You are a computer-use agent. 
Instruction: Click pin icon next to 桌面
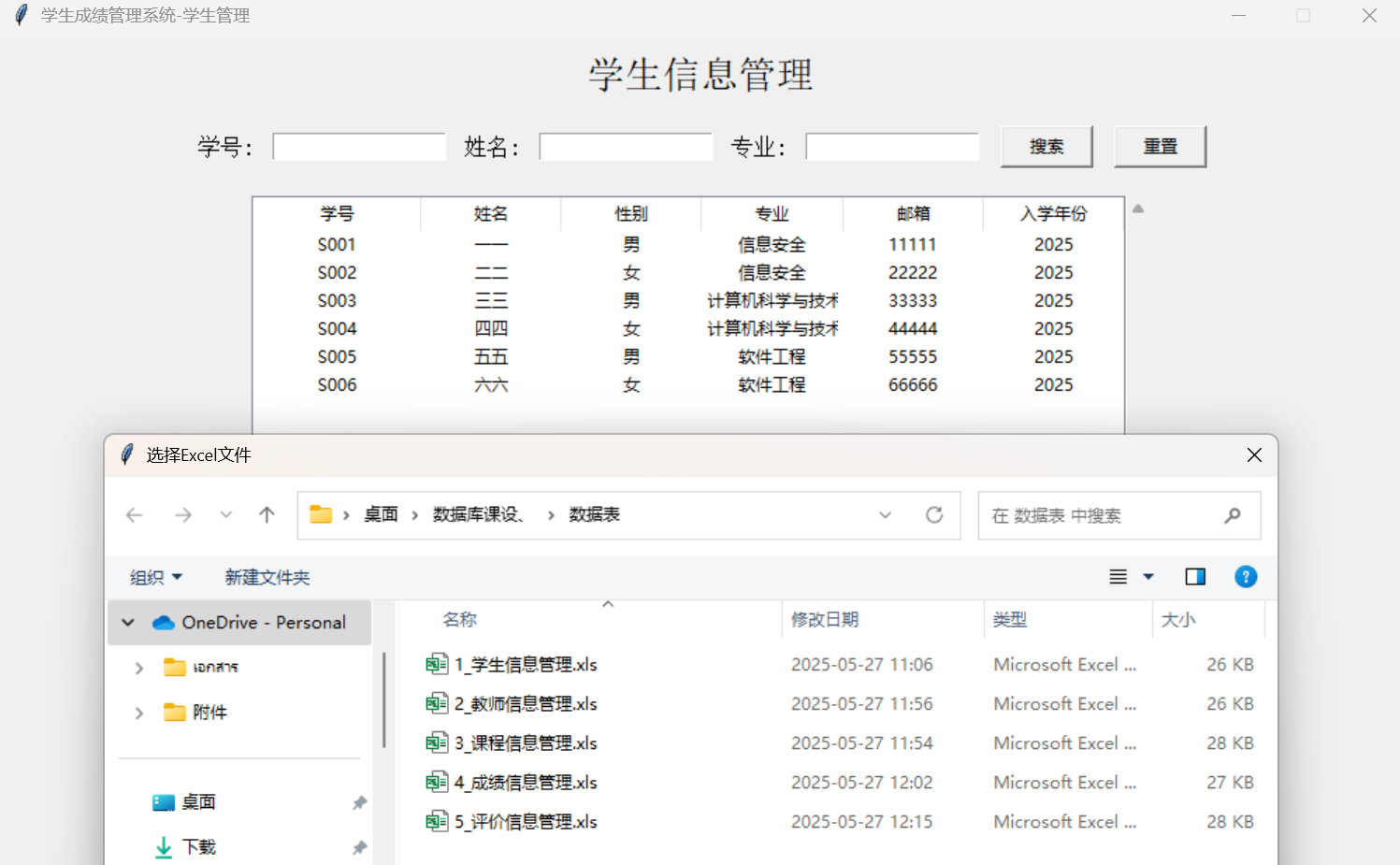click(x=359, y=803)
